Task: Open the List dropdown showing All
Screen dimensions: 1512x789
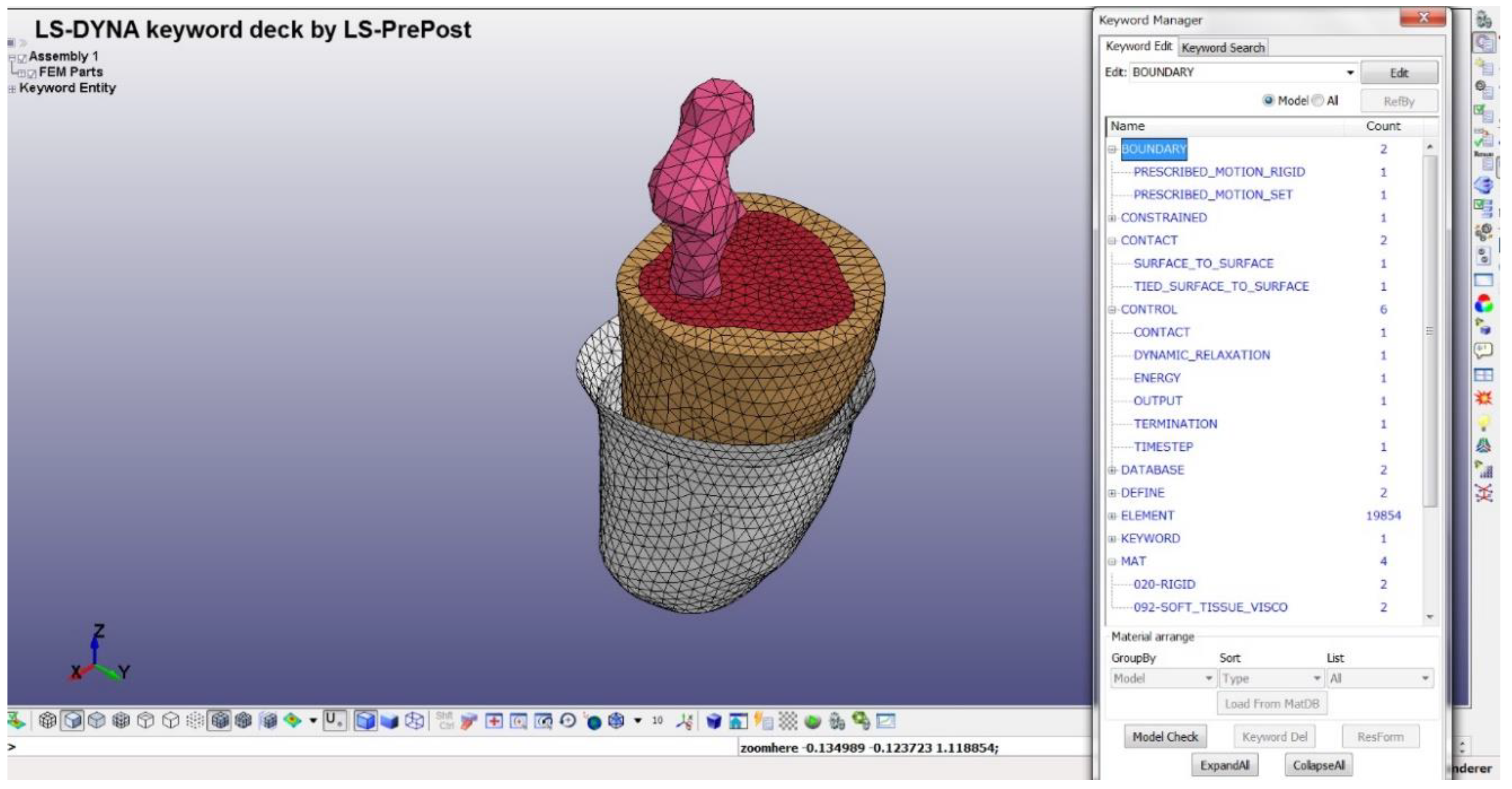Action: point(1380,679)
